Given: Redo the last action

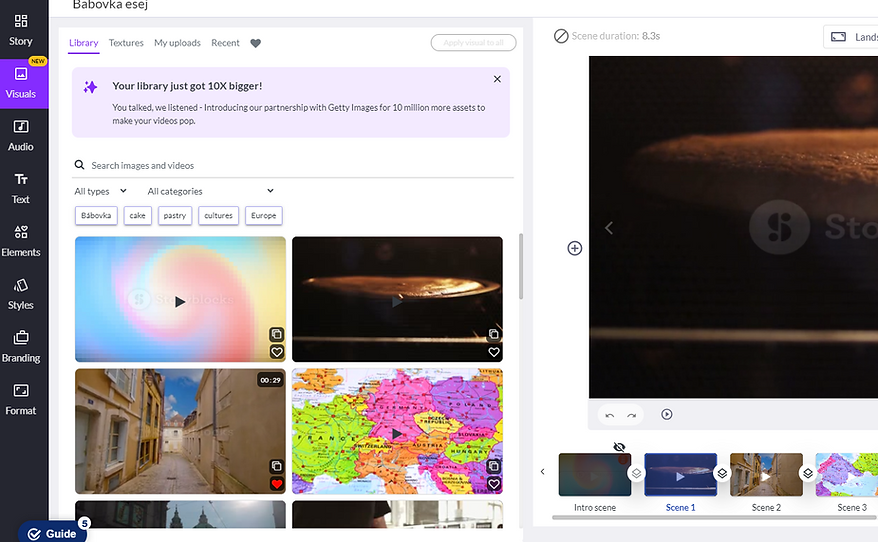Looking at the screenshot, I should click(x=632, y=415).
